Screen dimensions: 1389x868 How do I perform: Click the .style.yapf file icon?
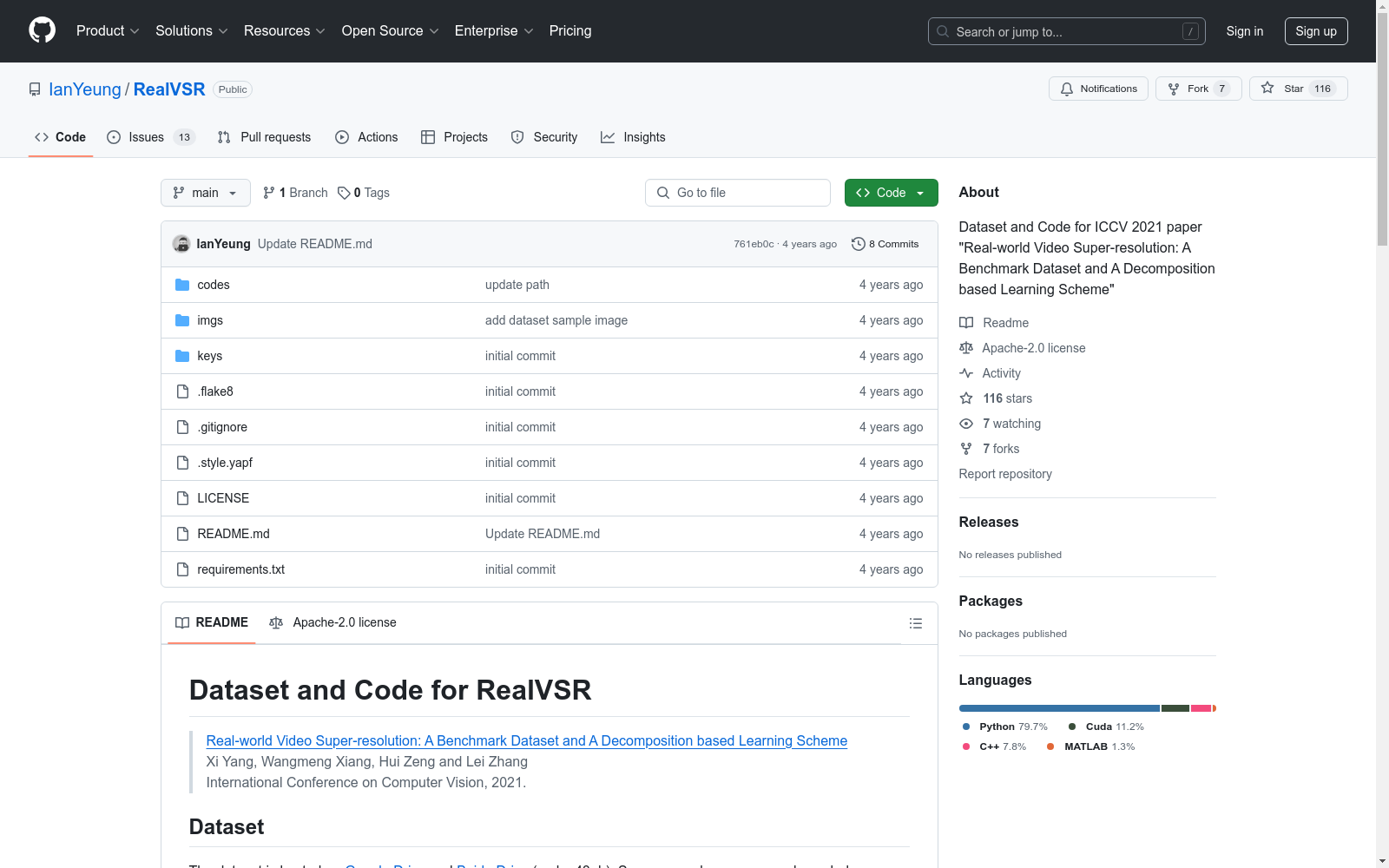pos(182,463)
